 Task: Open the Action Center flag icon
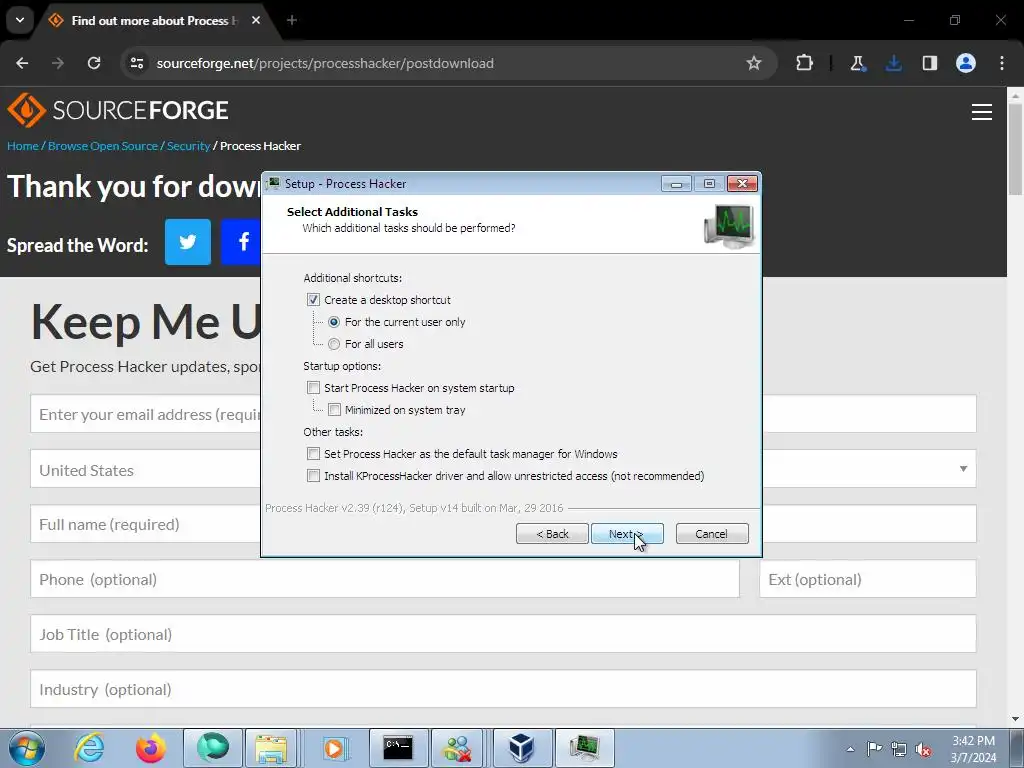click(874, 749)
